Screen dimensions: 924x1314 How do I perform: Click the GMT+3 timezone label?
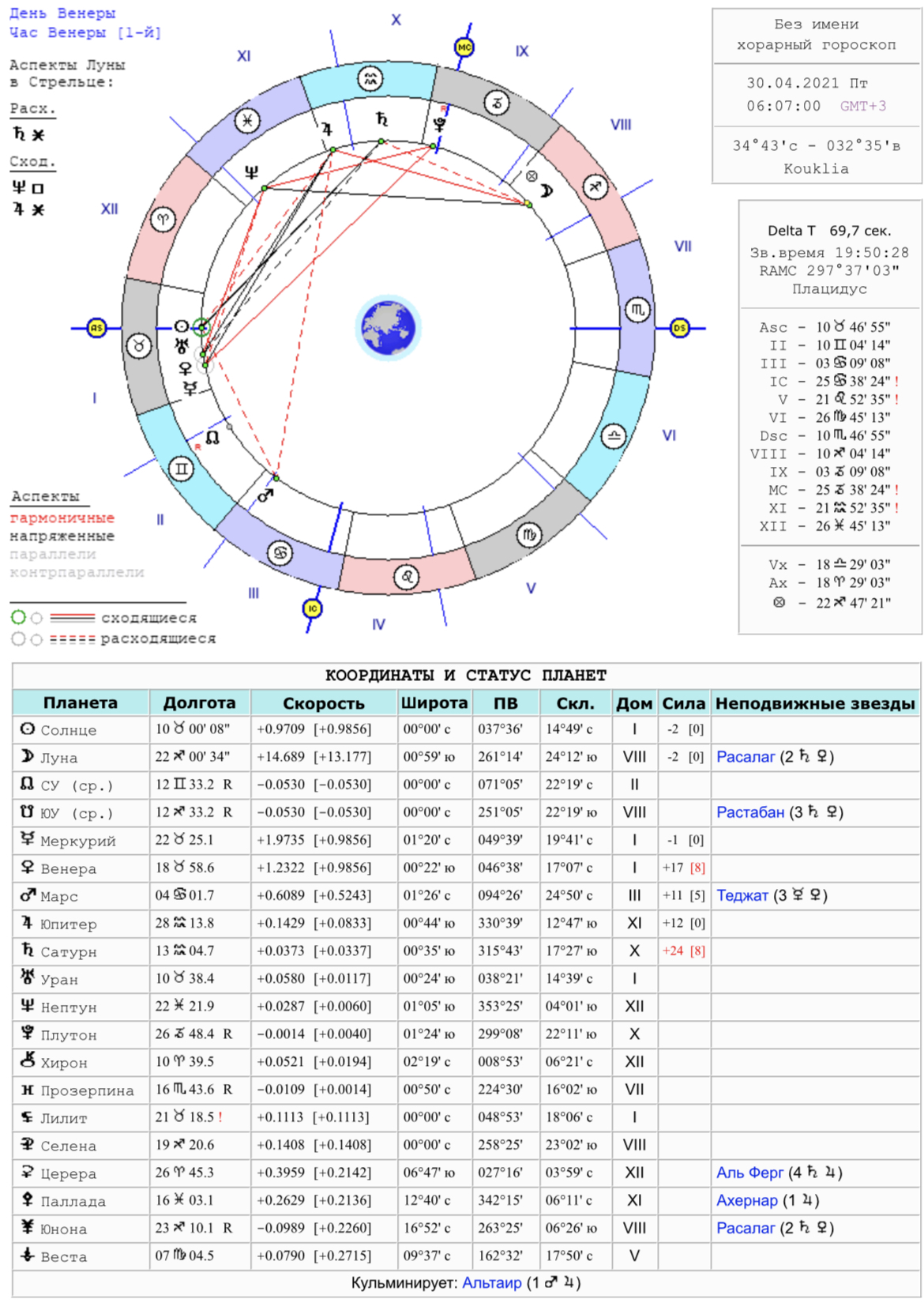(x=863, y=106)
